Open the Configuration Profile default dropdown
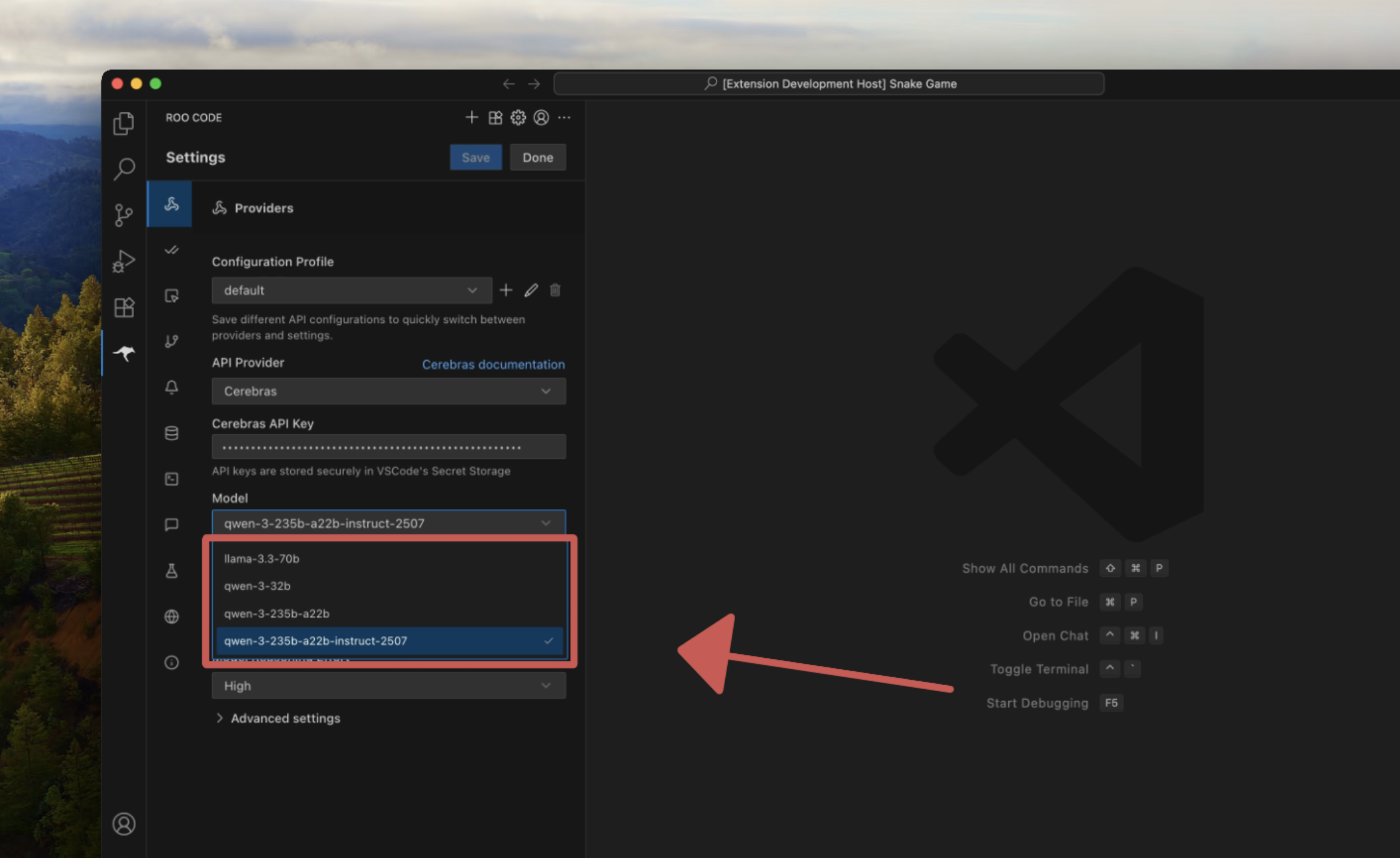1400x858 pixels. pyautogui.click(x=351, y=290)
